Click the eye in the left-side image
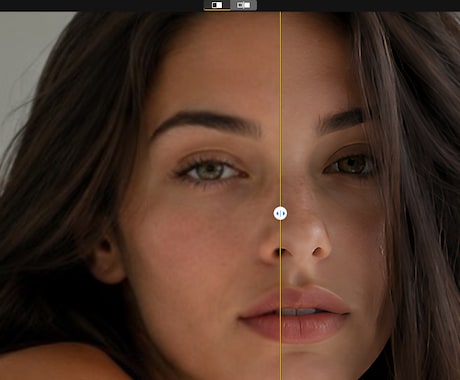 pos(211,170)
